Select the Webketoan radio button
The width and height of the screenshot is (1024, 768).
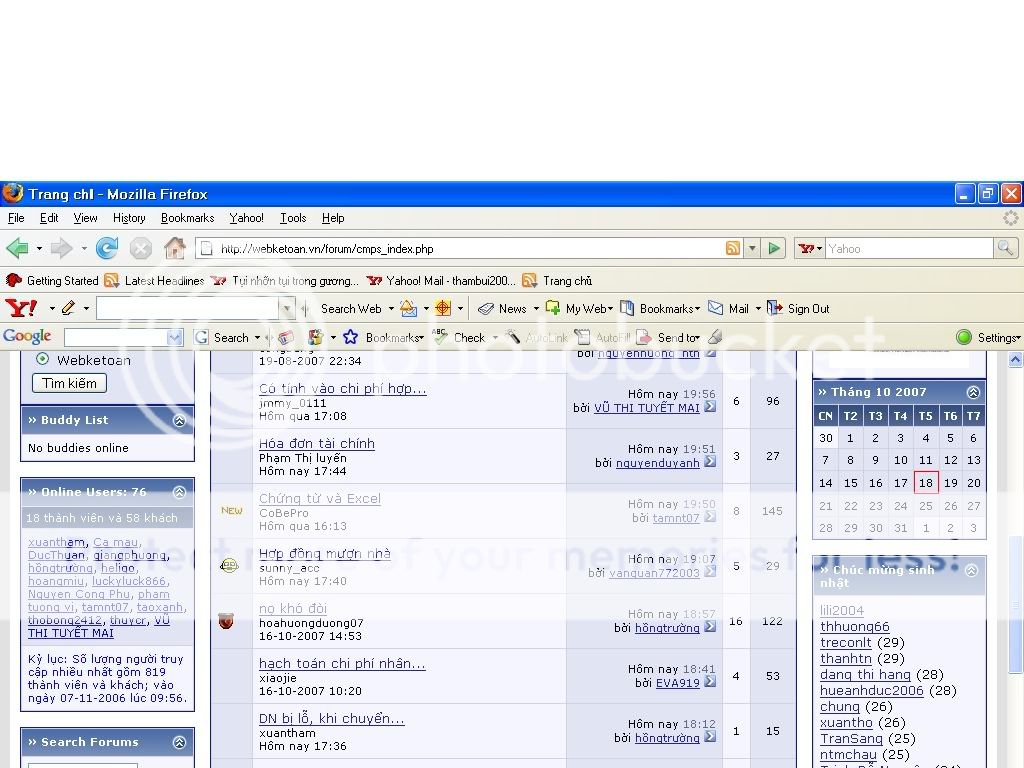(x=43, y=359)
